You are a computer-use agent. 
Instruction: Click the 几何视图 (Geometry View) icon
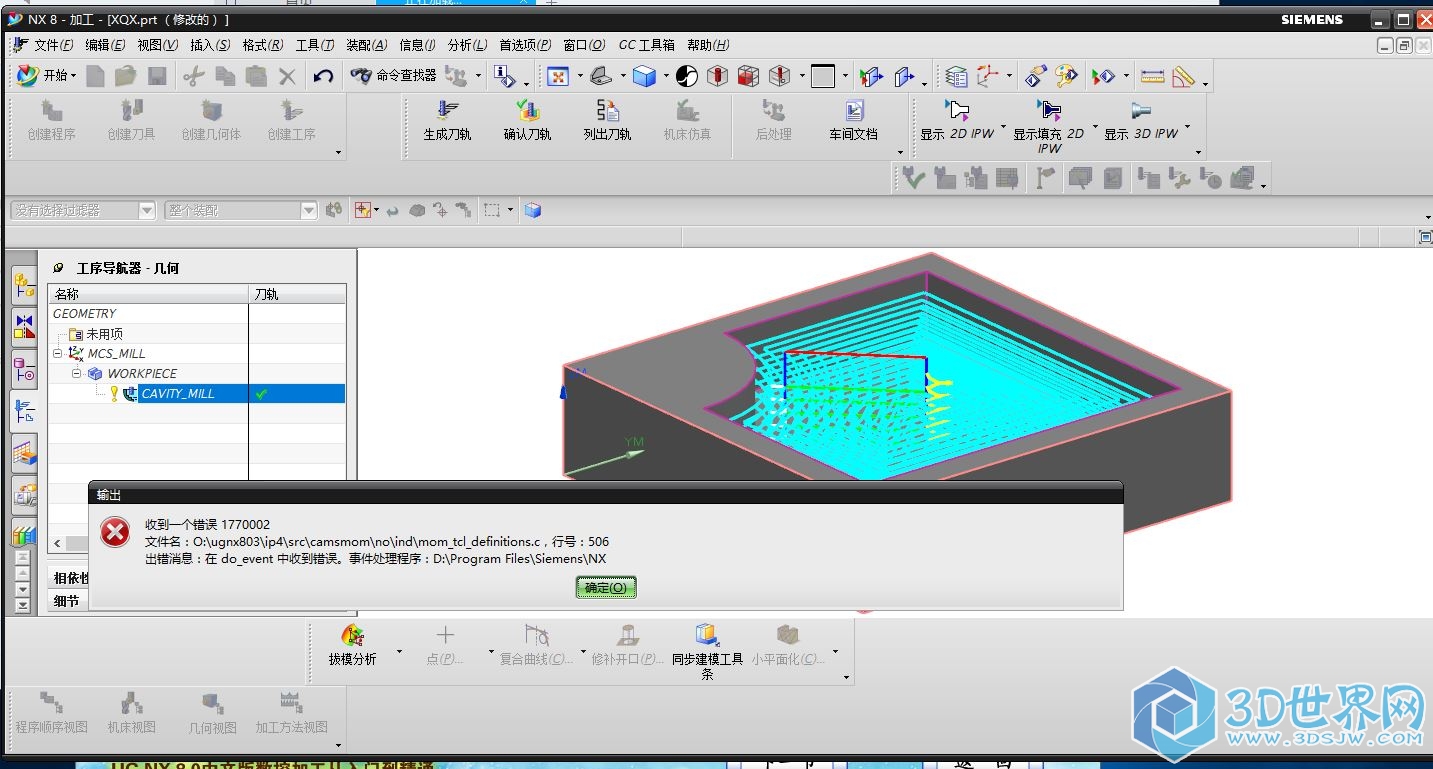[212, 713]
